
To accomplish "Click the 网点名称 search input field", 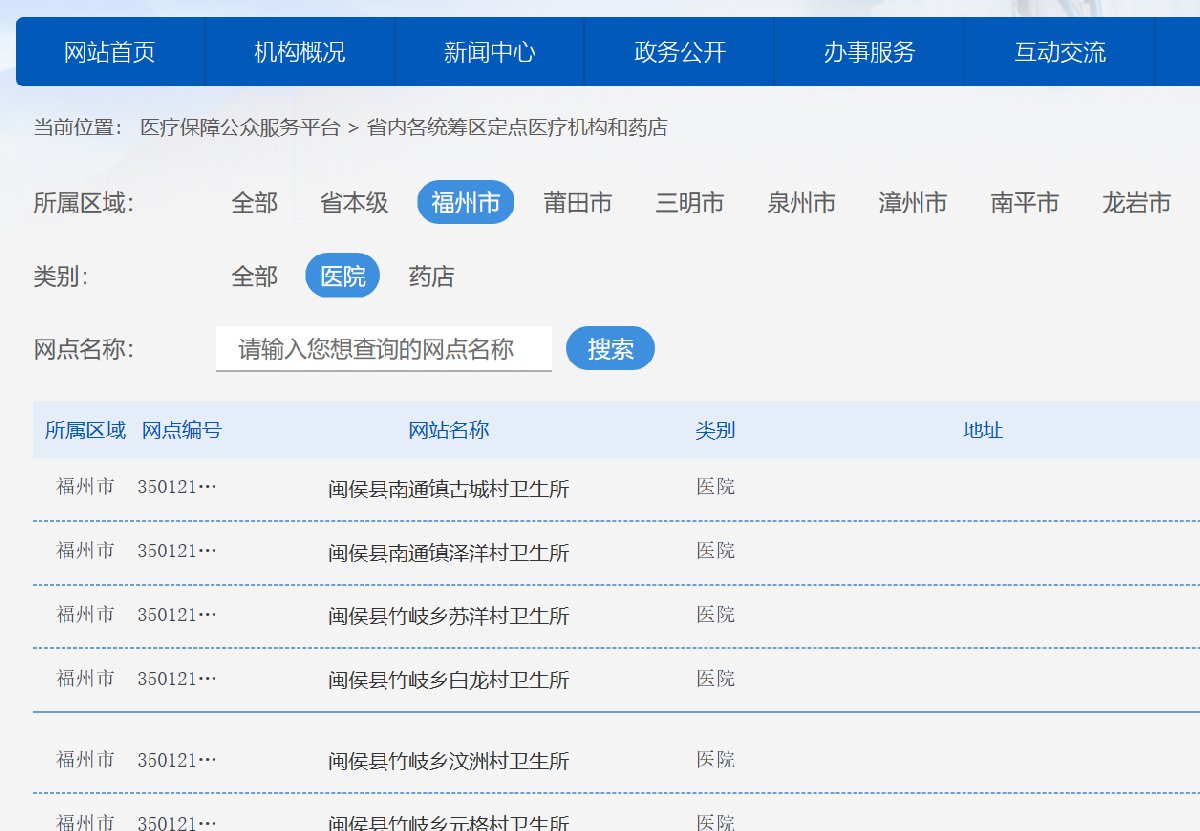I will tap(384, 349).
